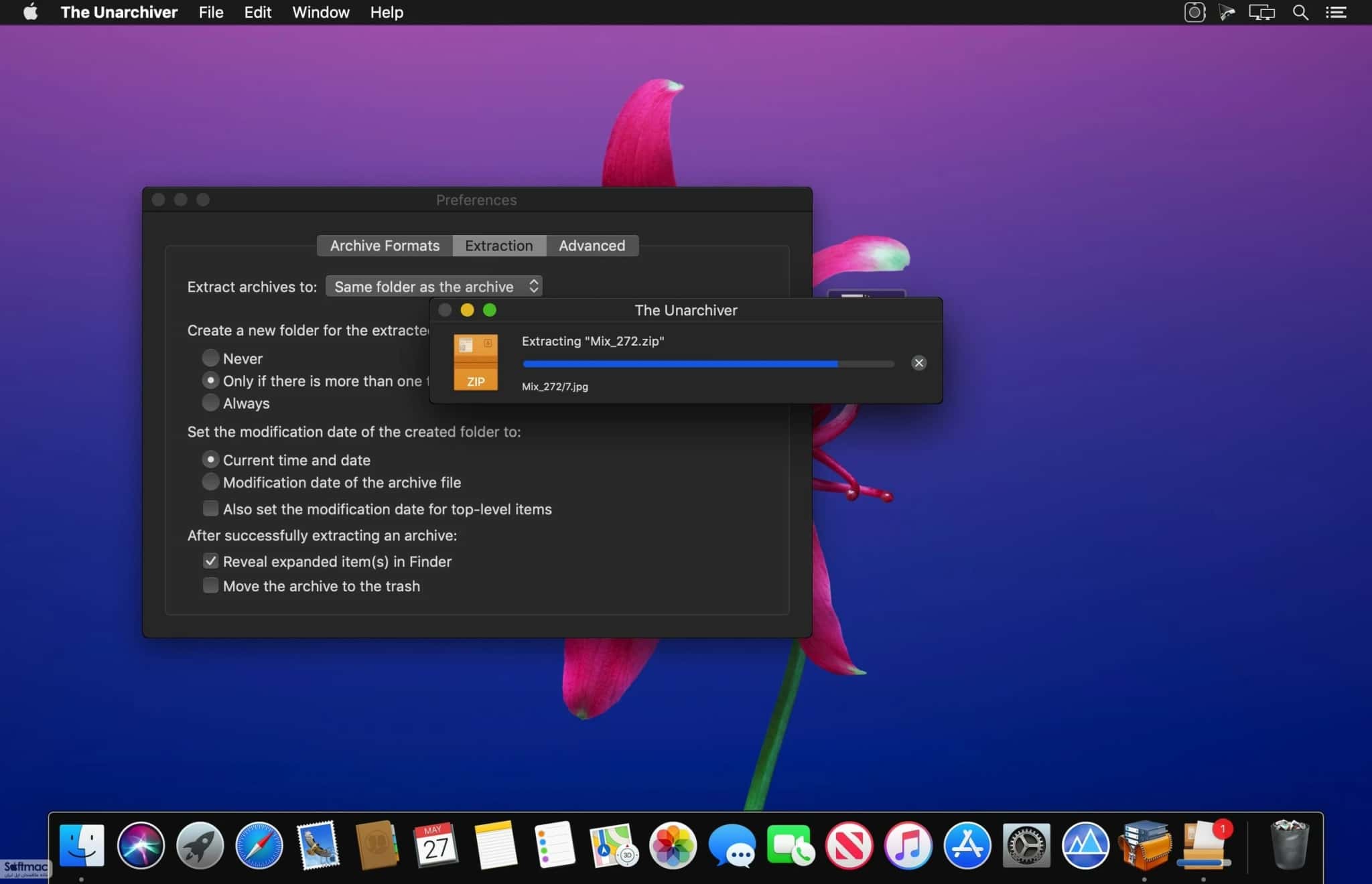The height and width of the screenshot is (884, 1372).
Task: Open Launchpad rocket icon
Action: 200,845
